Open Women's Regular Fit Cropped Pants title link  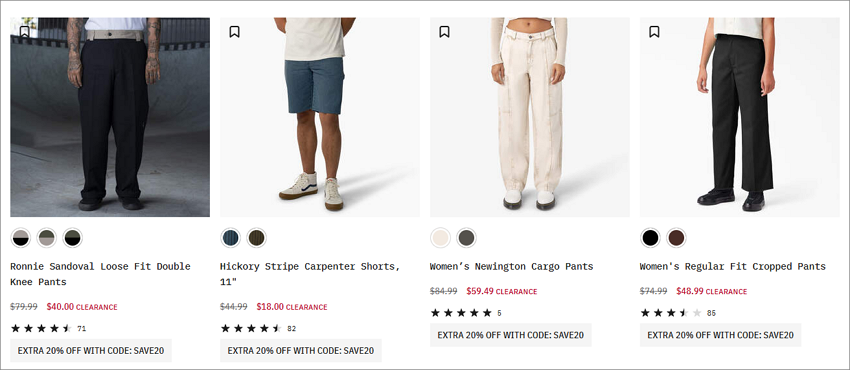pyautogui.click(x=732, y=267)
